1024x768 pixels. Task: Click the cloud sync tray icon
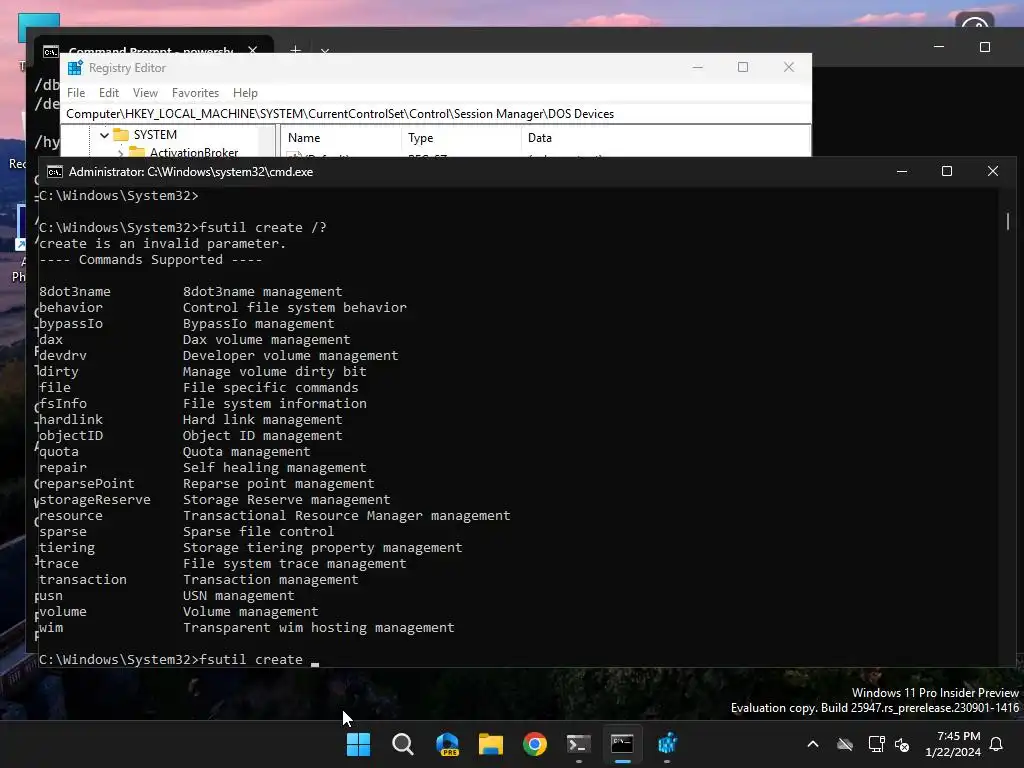pos(845,744)
